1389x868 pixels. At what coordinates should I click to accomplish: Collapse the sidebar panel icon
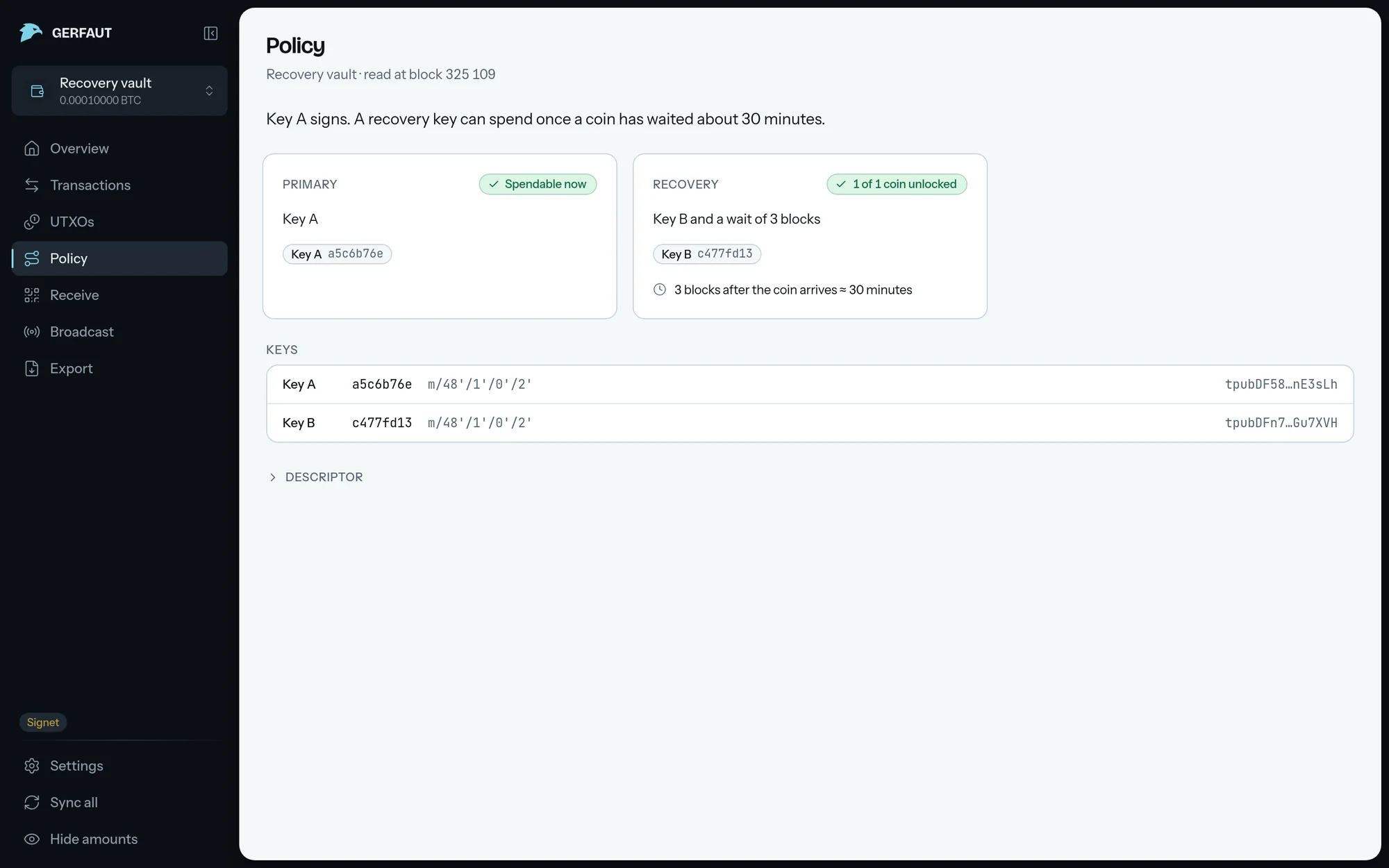tap(210, 33)
